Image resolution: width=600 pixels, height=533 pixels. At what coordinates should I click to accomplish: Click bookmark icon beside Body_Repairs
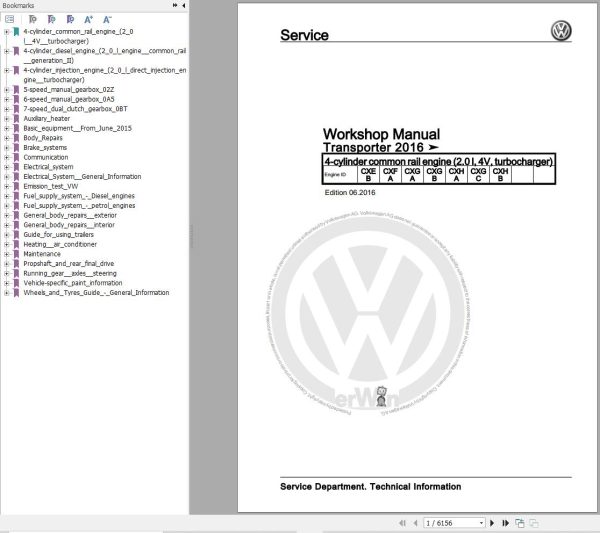[x=16, y=138]
